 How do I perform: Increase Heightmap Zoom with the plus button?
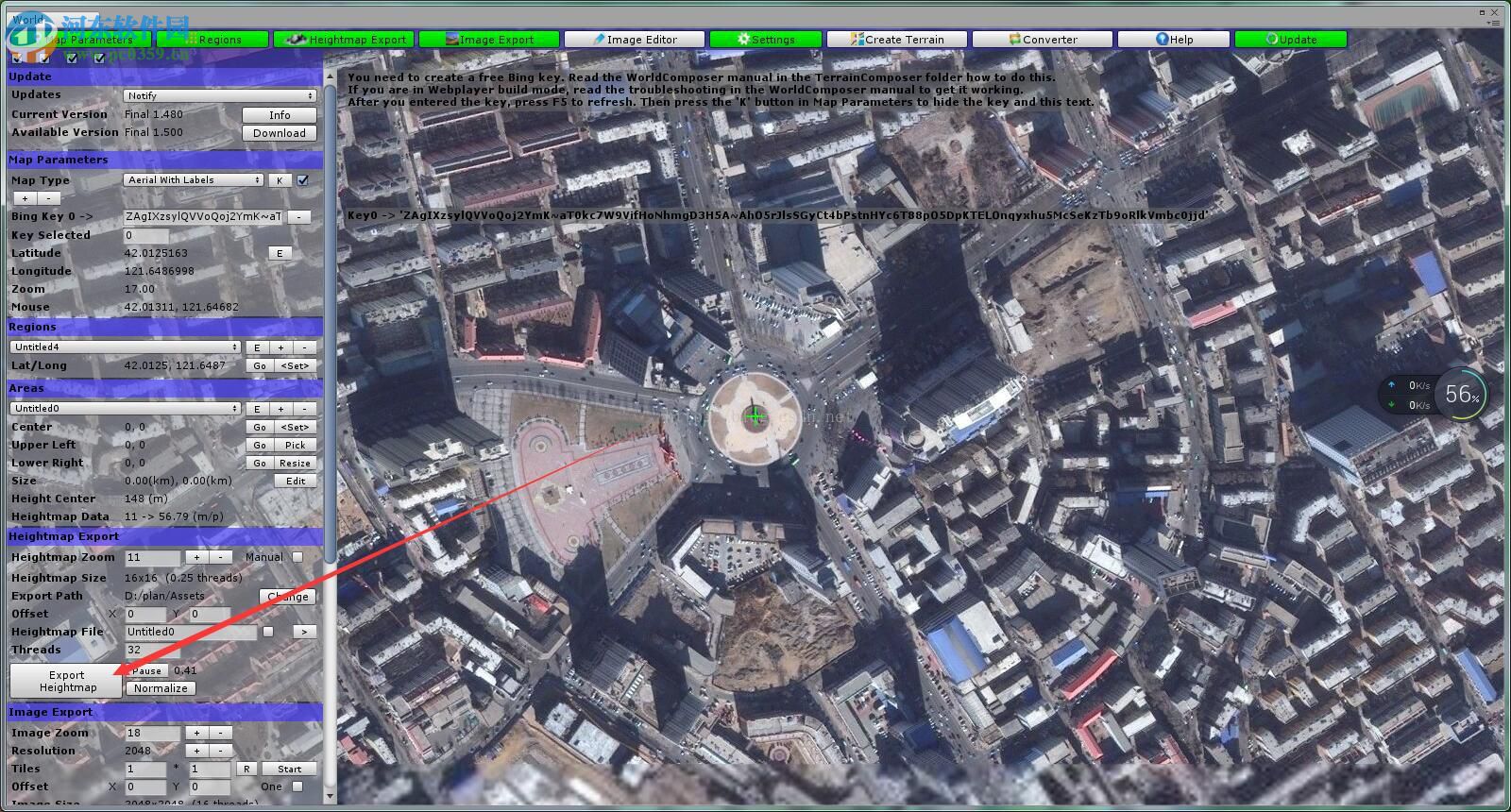[x=196, y=557]
